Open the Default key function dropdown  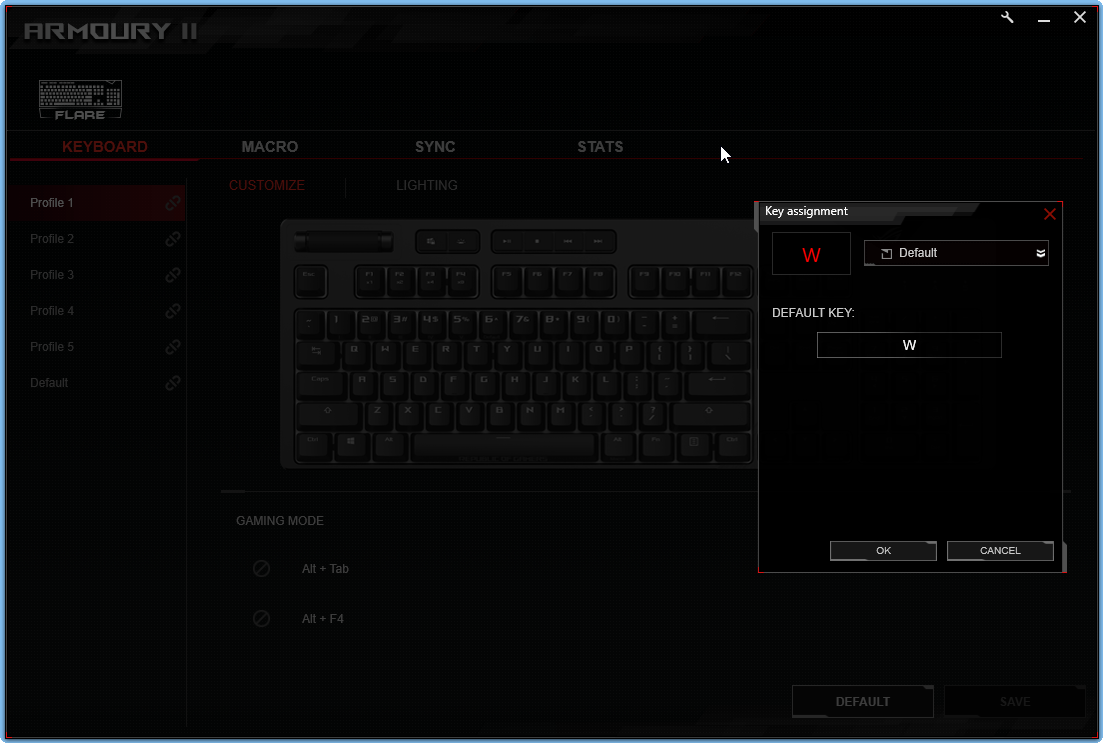(956, 253)
